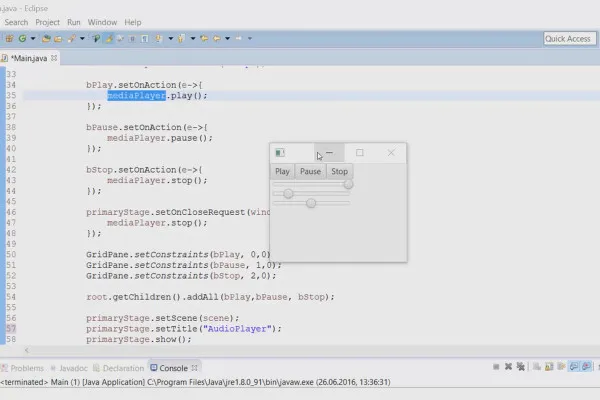Click Stop in the AudioPlayer window
The width and height of the screenshot is (600, 400).
[339, 171]
